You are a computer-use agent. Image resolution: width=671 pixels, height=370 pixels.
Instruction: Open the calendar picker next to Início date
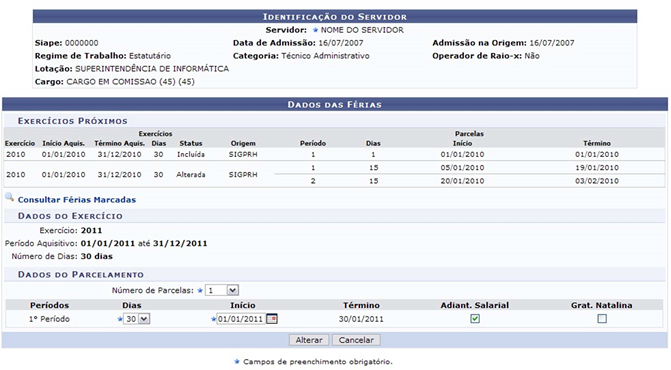[x=272, y=319]
